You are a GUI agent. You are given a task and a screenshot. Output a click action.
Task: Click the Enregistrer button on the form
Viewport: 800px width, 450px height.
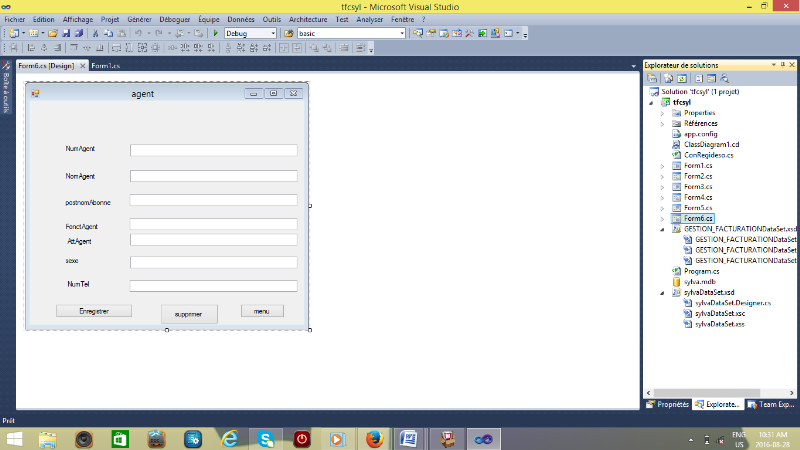tap(94, 311)
